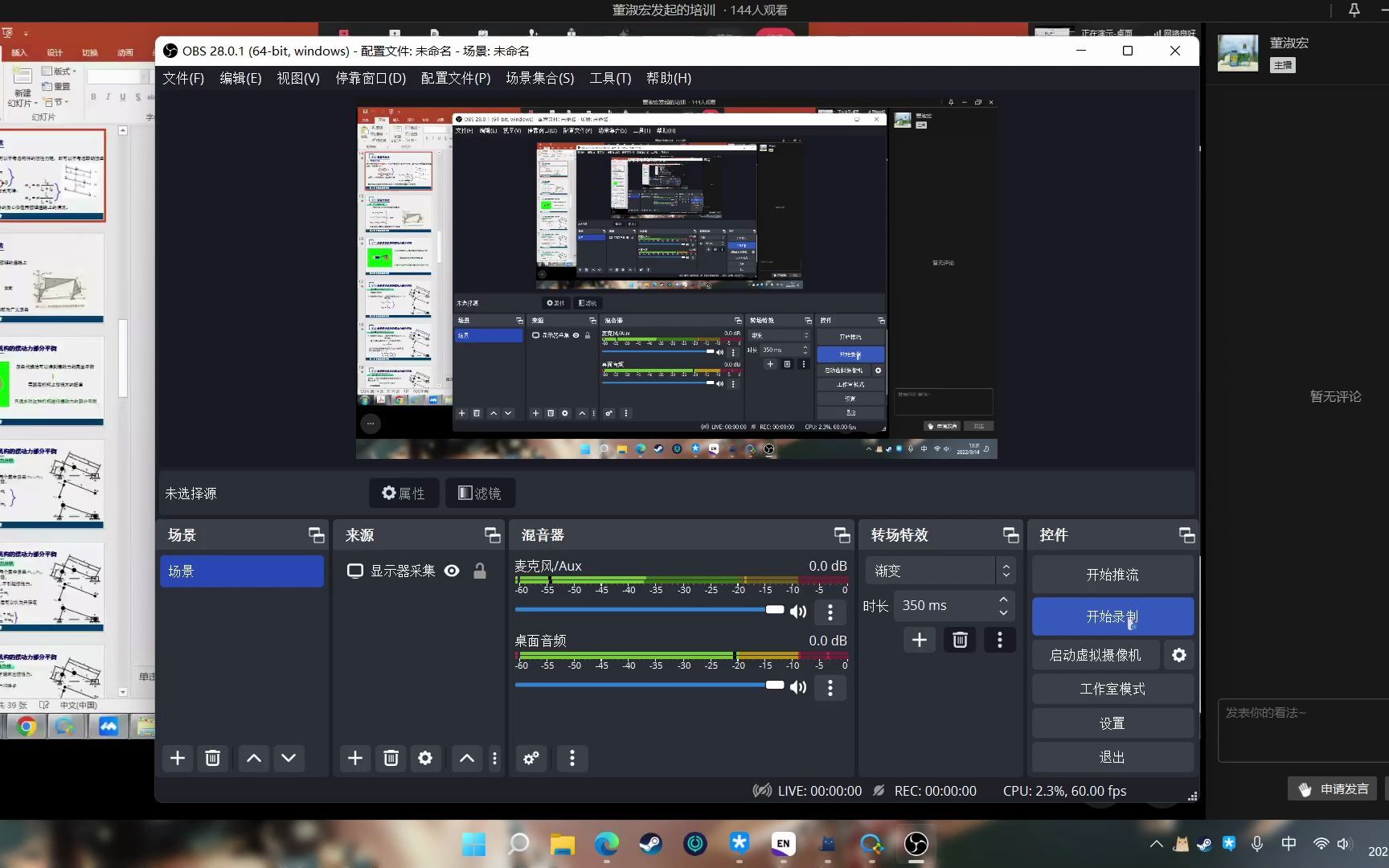1389x868 pixels.
Task: Open virtual camera settings gear
Action: pos(1178,655)
